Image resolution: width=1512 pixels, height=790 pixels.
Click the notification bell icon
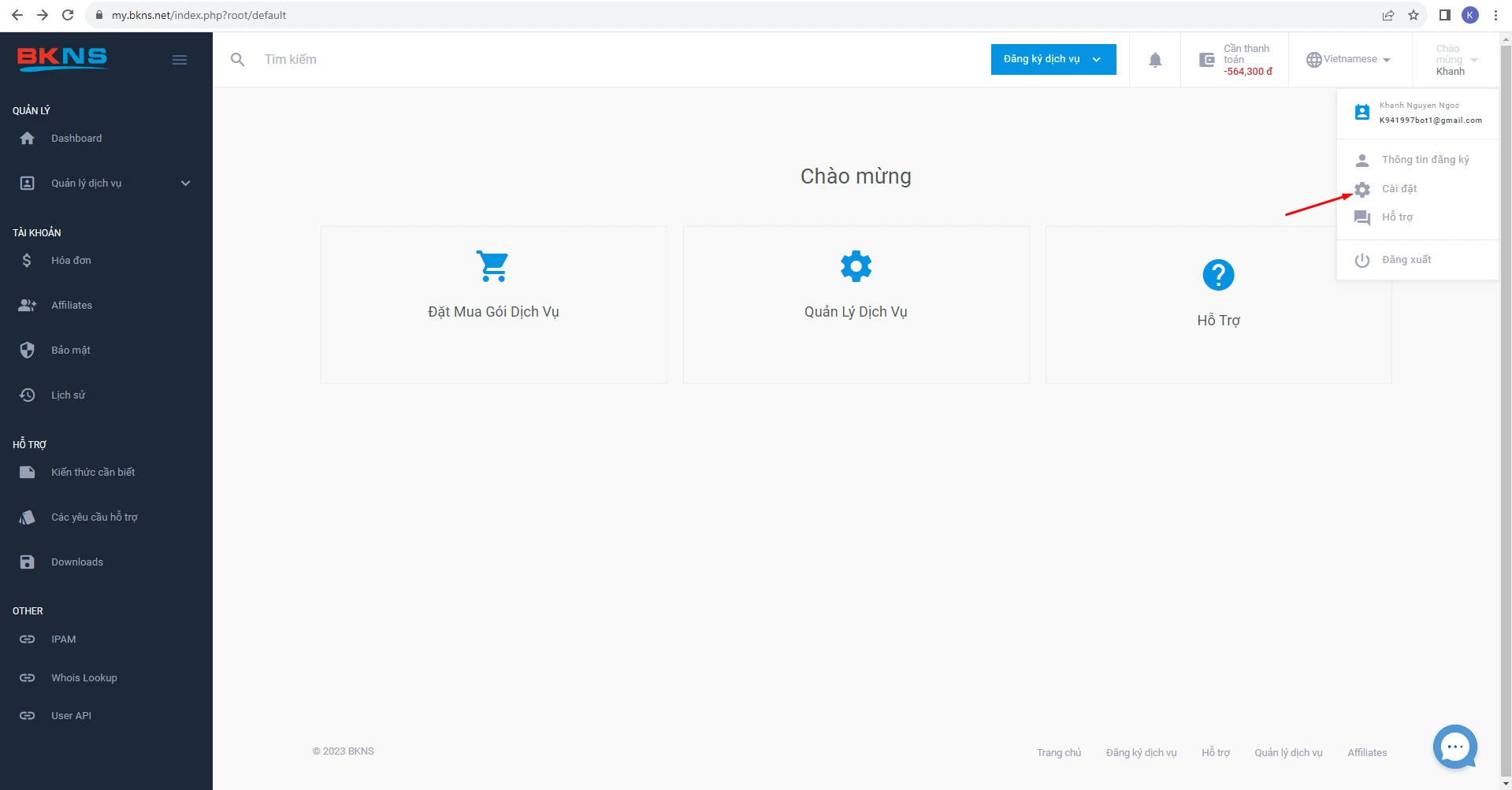coord(1155,60)
